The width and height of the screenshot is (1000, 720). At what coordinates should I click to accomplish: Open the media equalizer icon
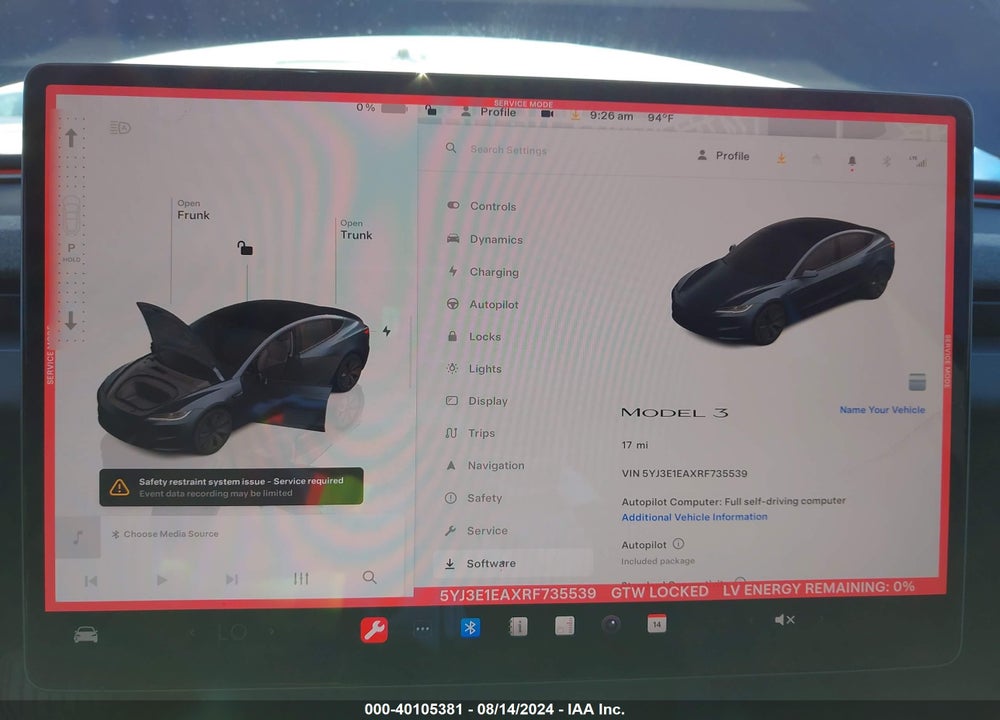[301, 578]
